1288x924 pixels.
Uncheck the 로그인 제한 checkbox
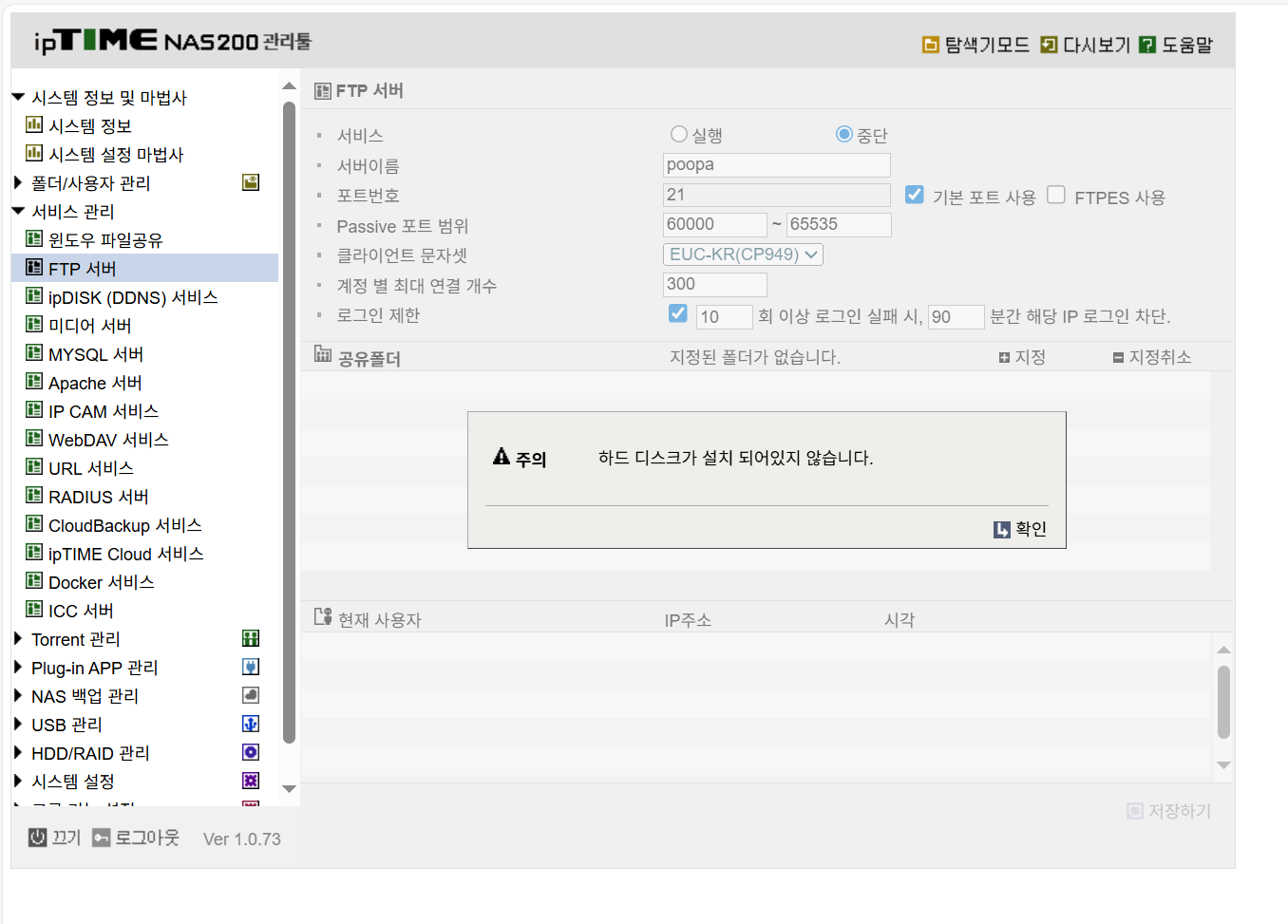pos(678,313)
